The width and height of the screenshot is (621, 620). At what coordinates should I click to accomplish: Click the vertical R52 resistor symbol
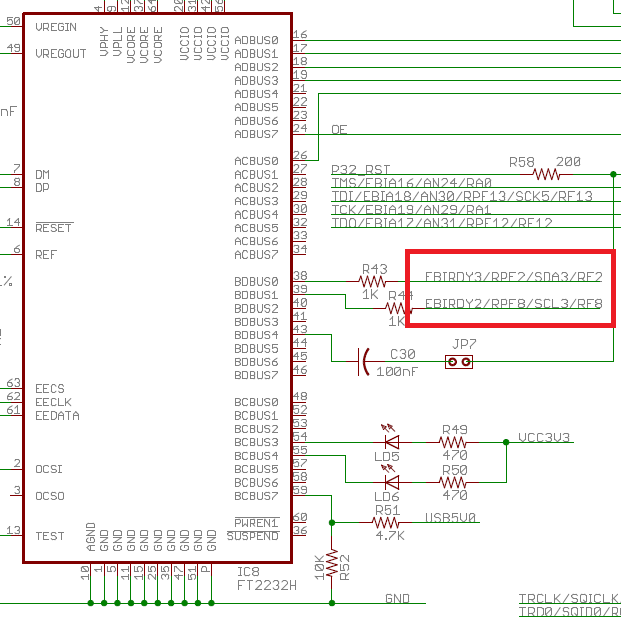coord(331,563)
